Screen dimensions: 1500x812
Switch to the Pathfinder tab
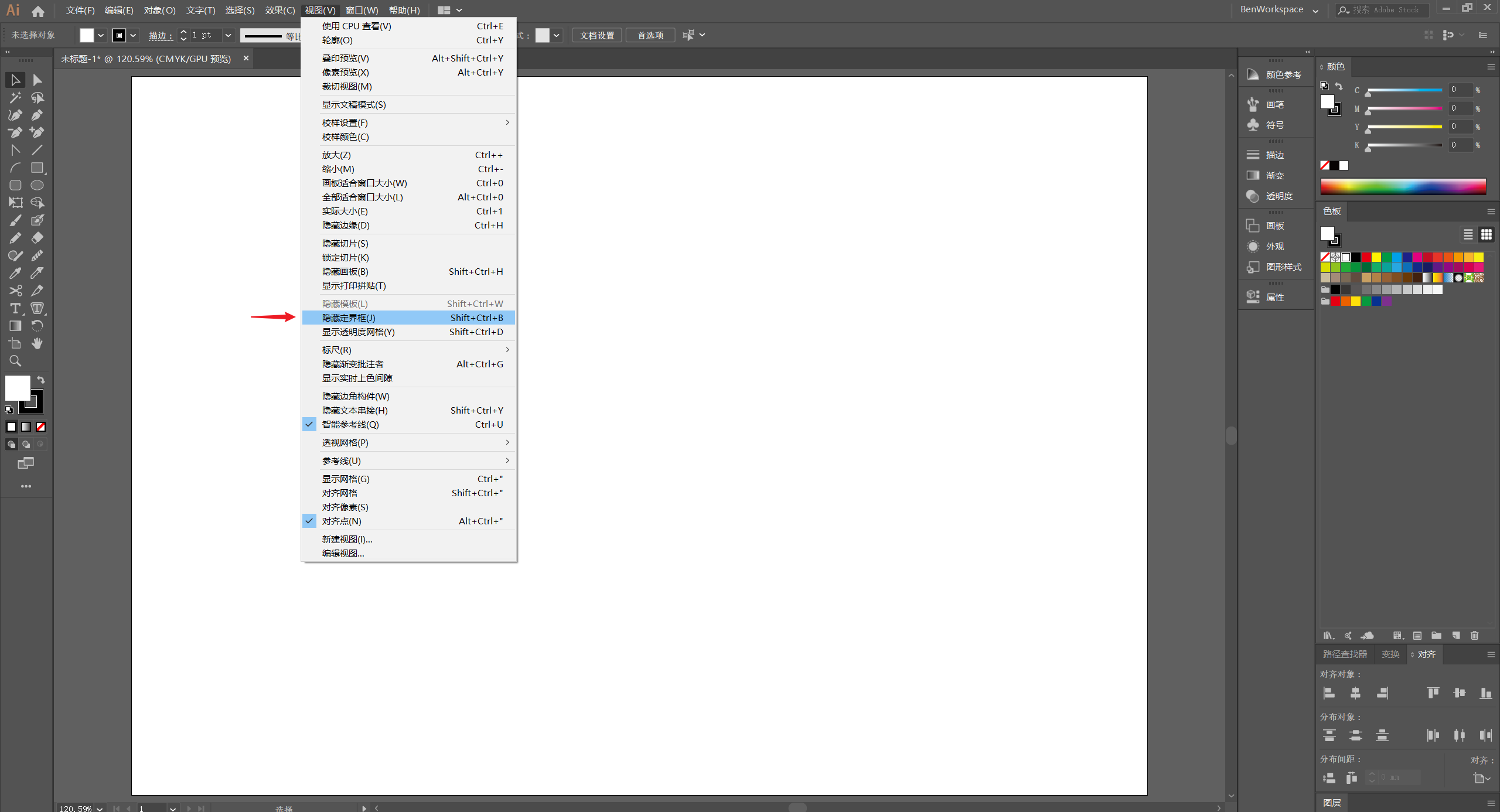1345,654
